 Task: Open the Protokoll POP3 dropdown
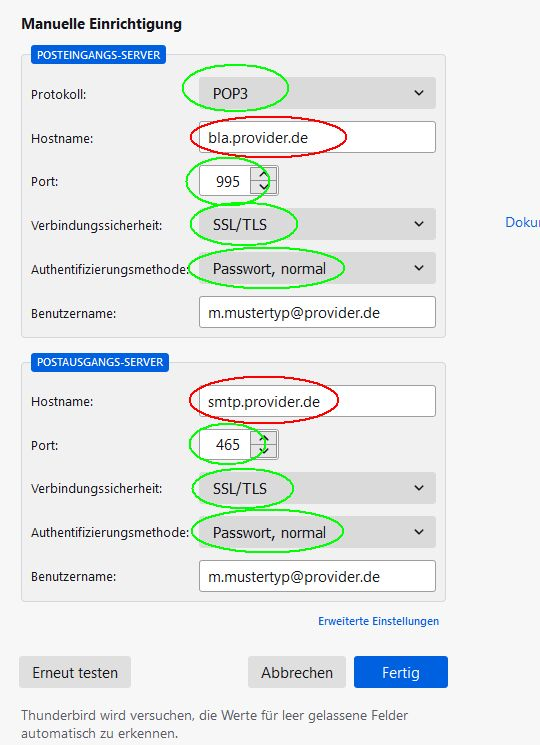coord(317,93)
